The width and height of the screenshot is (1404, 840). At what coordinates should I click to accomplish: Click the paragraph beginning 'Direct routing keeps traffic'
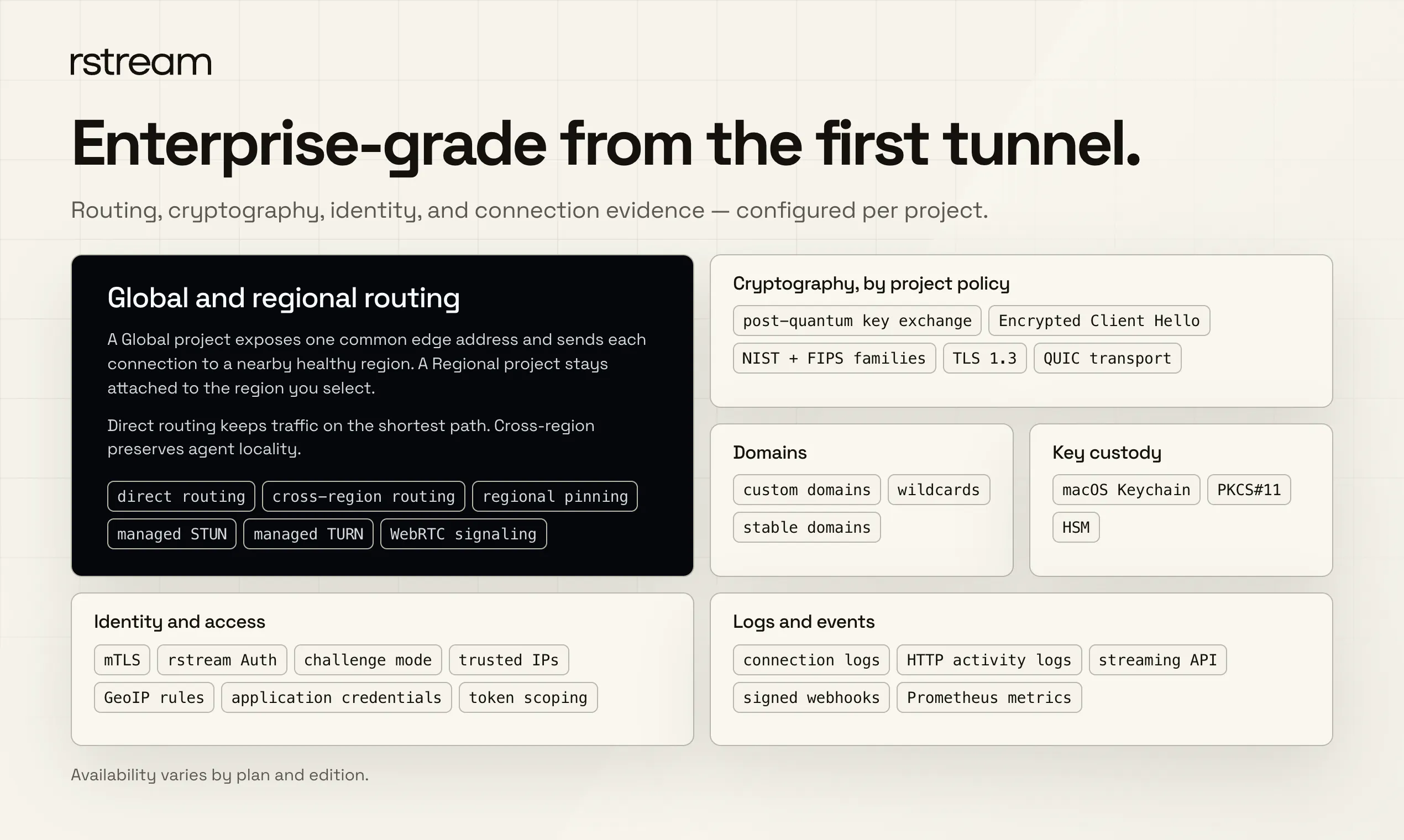351,437
